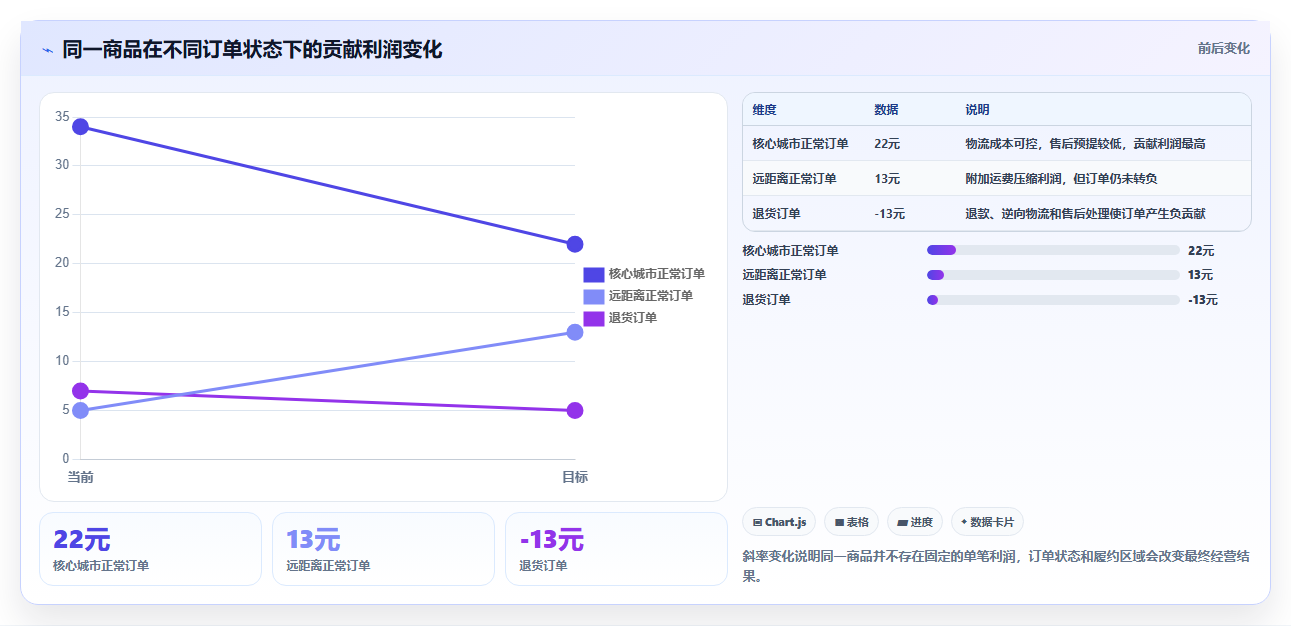
Task: Click the lightning icon beside the title
Action: (47, 50)
